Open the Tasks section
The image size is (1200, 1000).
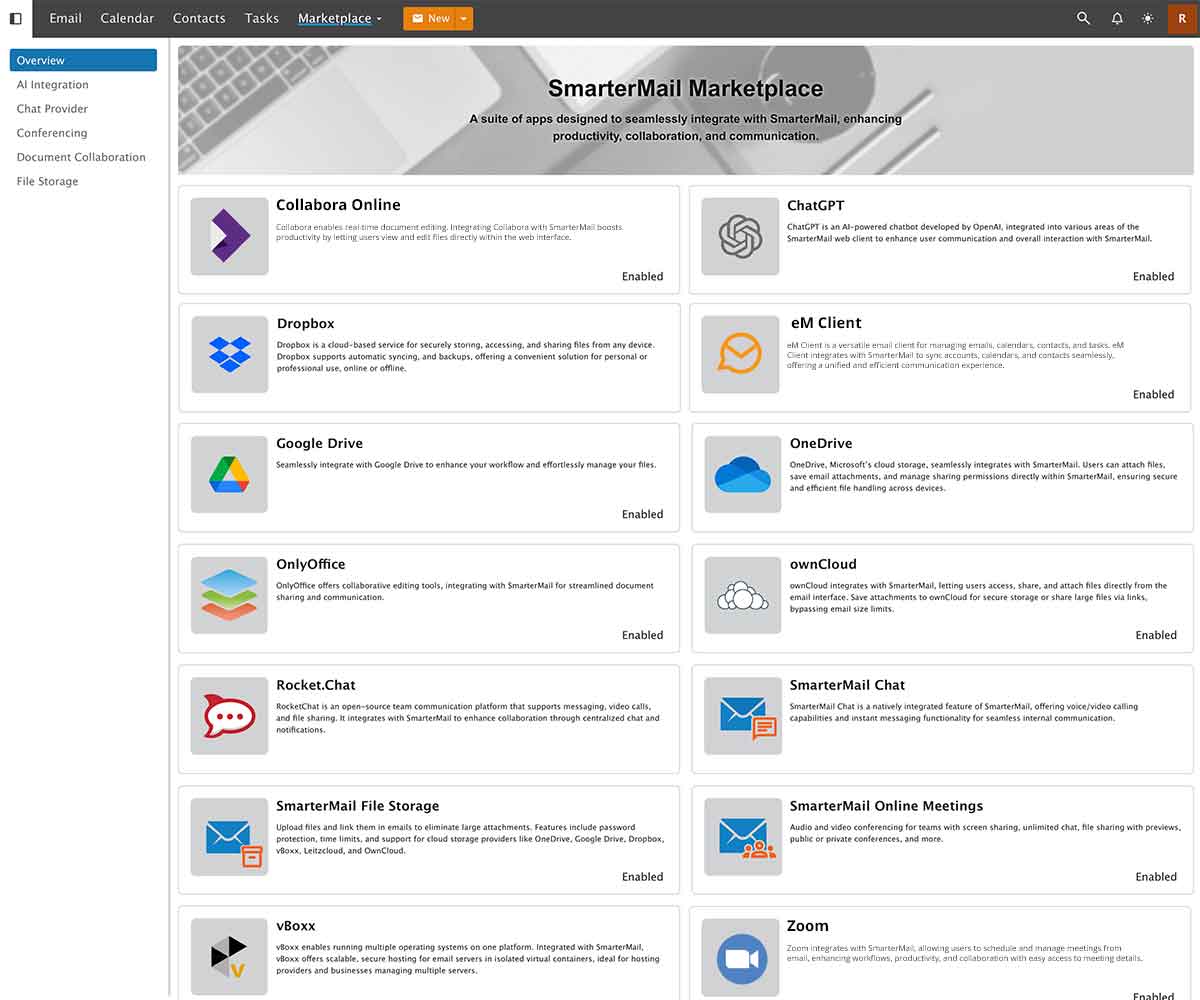click(x=262, y=18)
